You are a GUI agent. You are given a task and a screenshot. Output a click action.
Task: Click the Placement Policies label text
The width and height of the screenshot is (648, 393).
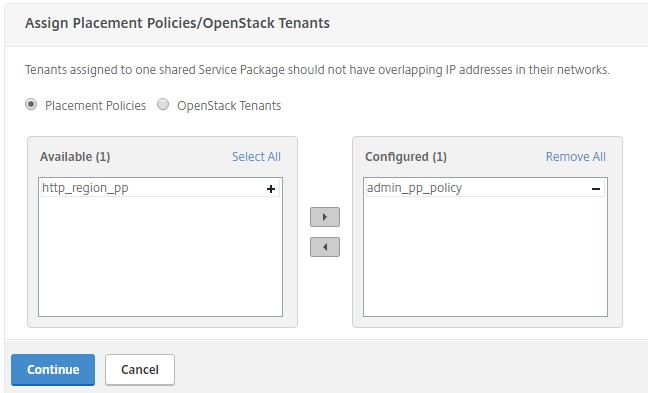click(95, 106)
